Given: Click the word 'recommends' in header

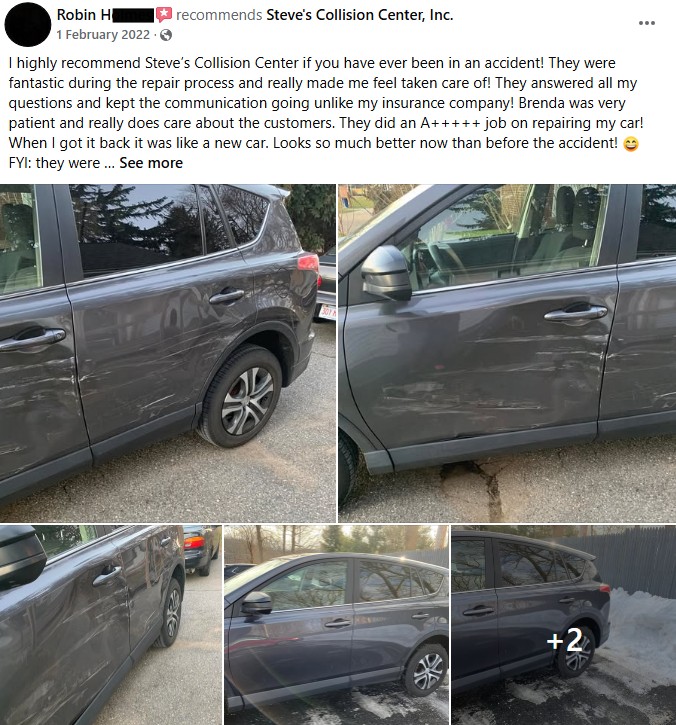Looking at the screenshot, I should [219, 15].
